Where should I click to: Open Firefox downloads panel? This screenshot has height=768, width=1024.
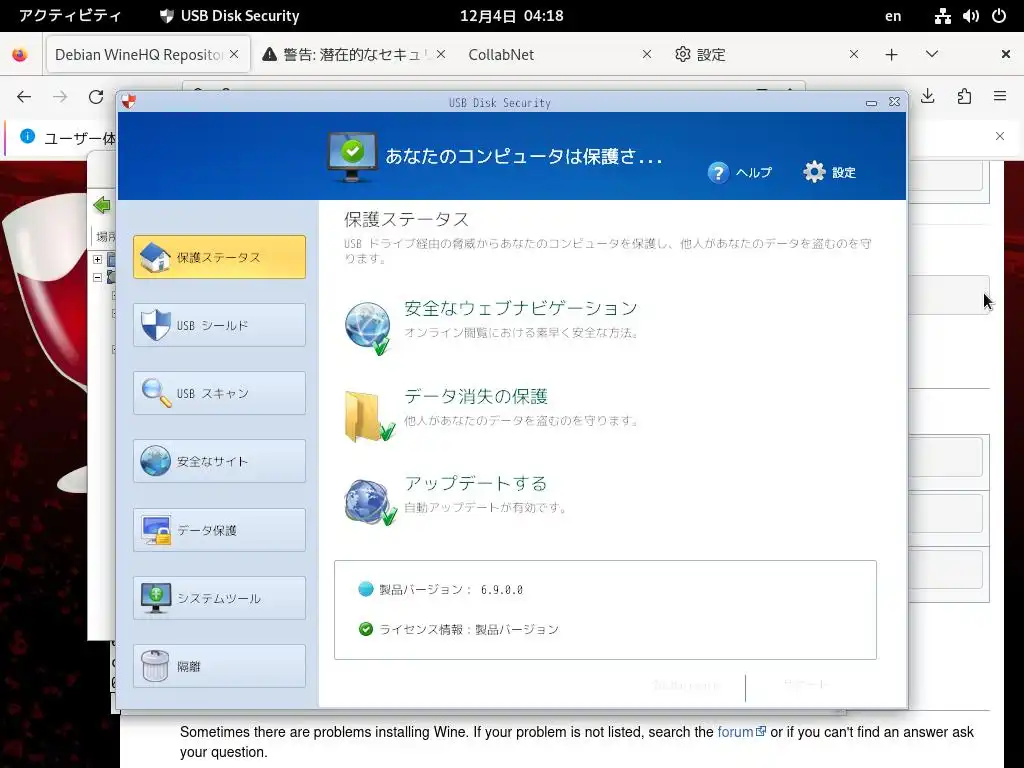(x=928, y=97)
